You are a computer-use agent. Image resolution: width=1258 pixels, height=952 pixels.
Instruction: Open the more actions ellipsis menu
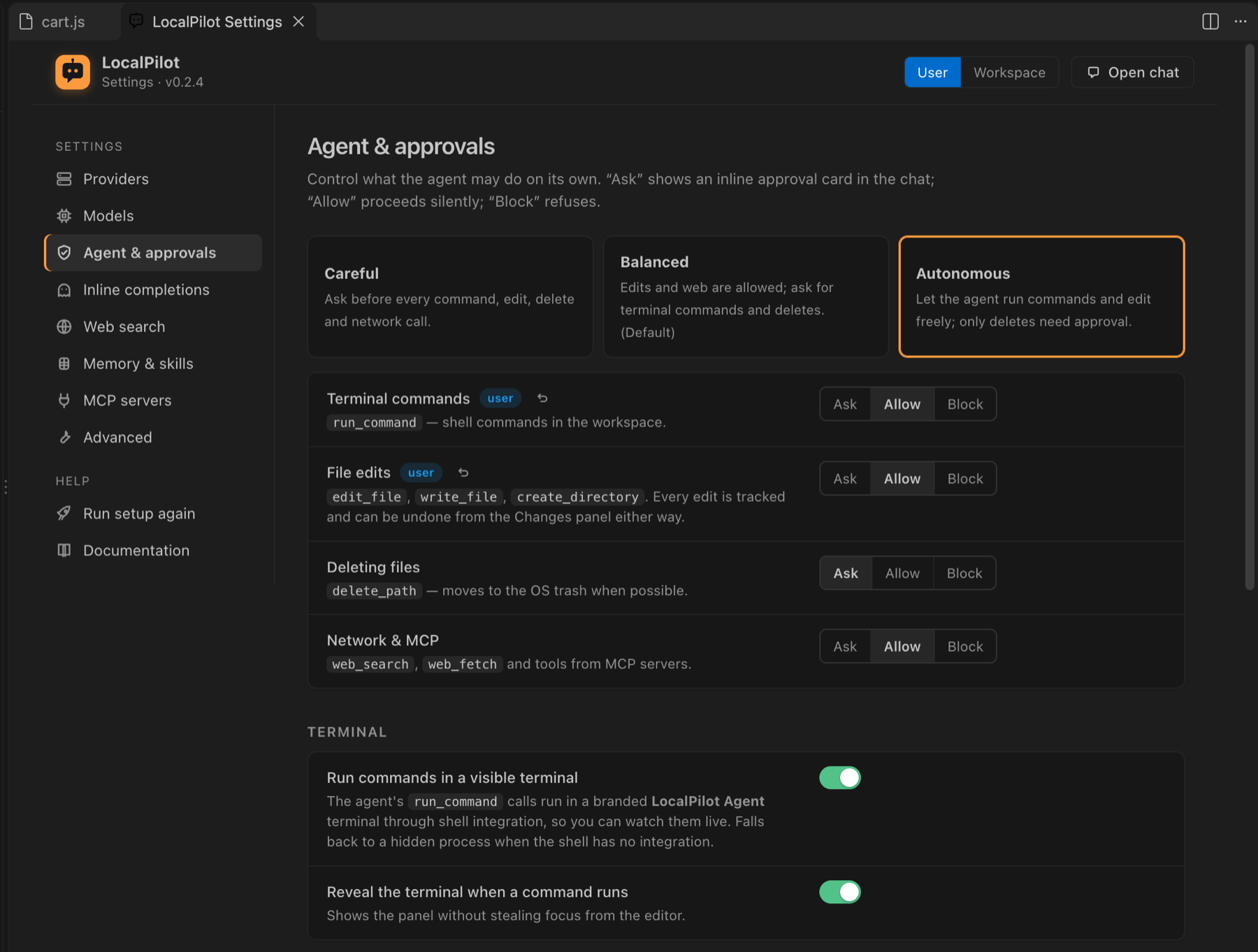point(1241,22)
